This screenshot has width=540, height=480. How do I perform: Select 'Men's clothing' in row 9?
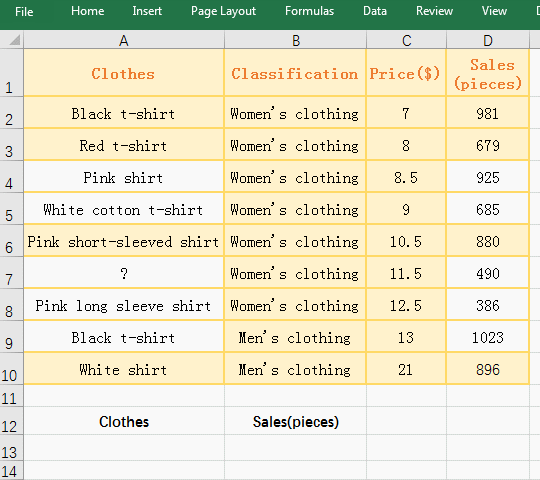(295, 337)
